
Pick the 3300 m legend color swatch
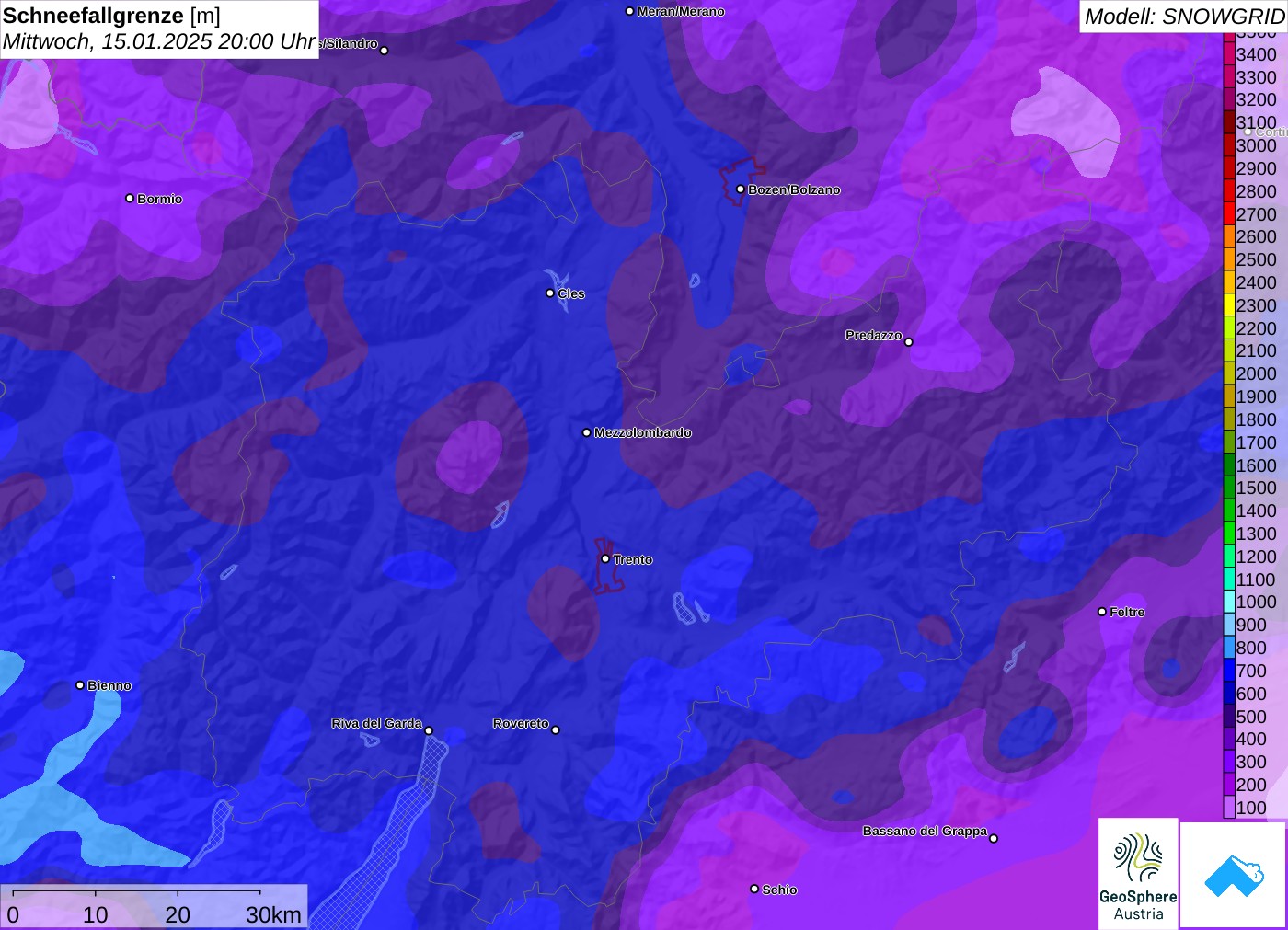click(1228, 77)
